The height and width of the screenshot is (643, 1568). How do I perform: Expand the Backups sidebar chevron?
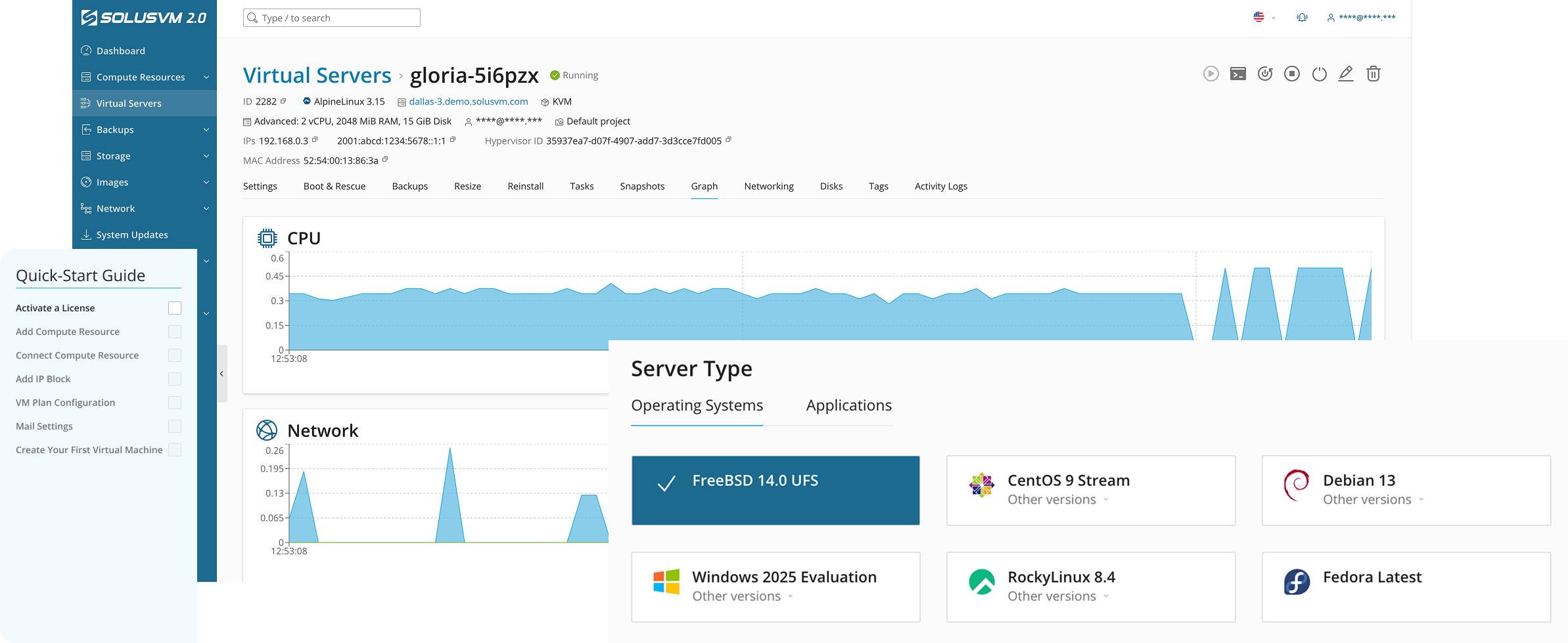pyautogui.click(x=206, y=130)
